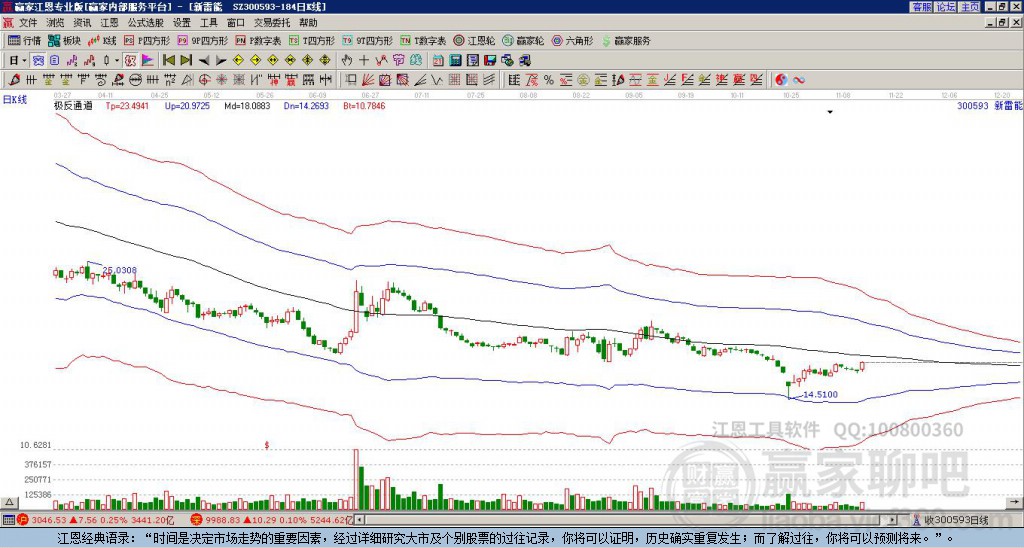Click the Tp=23.4941 indicator value

[x=127, y=105]
